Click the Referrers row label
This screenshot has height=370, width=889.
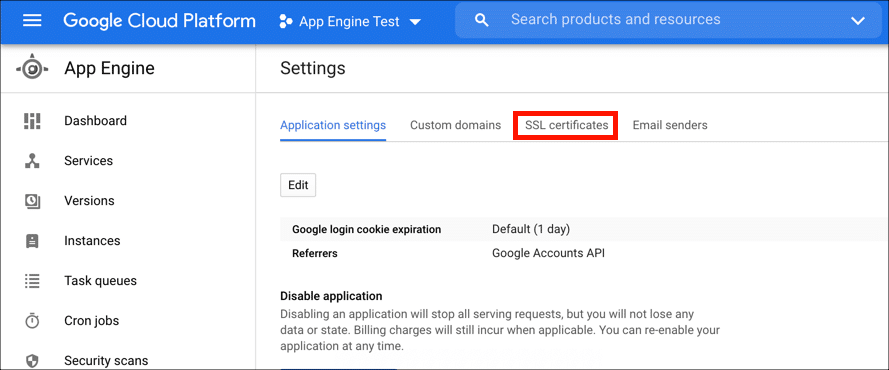(315, 253)
